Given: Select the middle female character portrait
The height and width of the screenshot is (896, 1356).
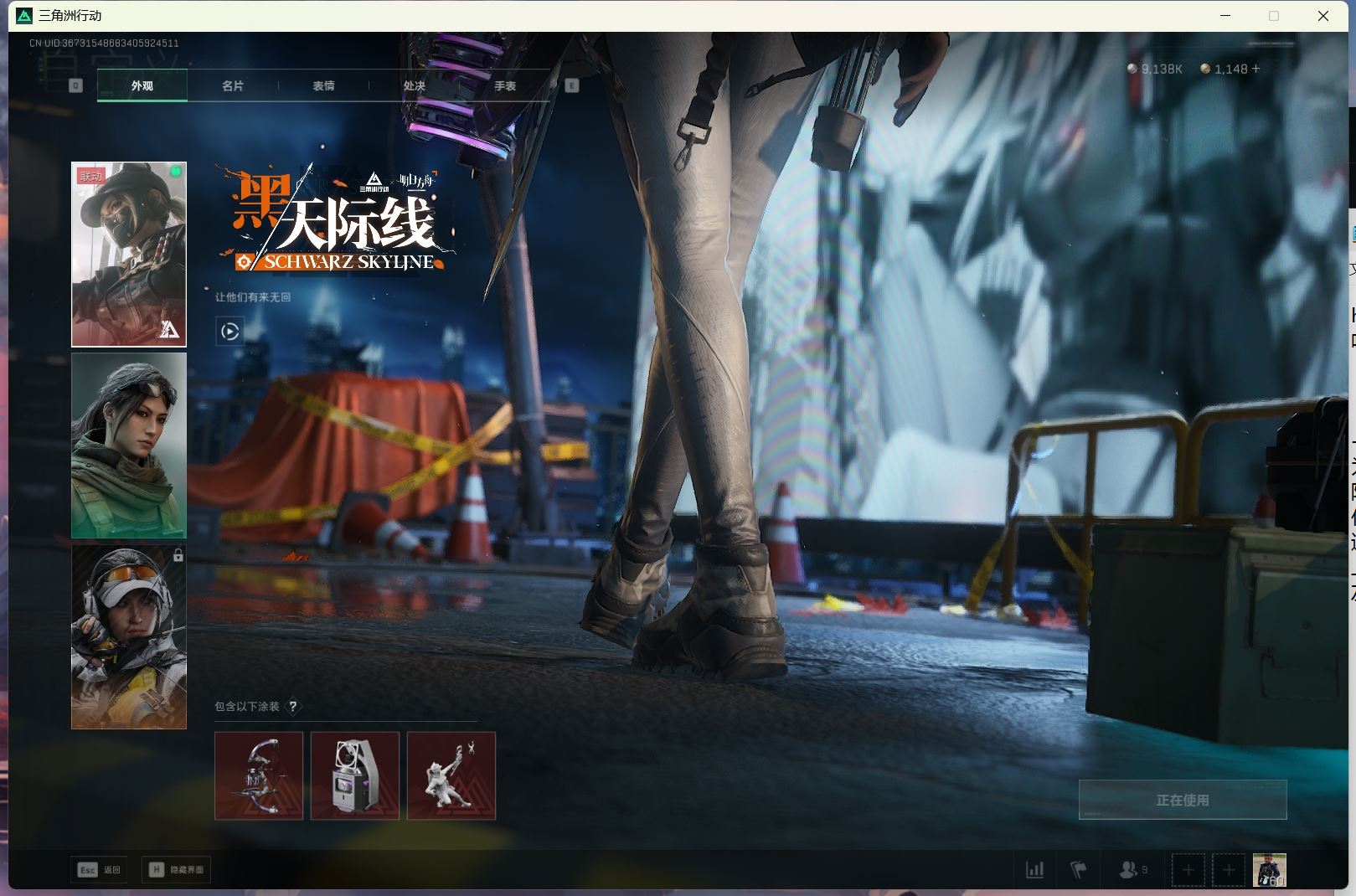Looking at the screenshot, I should [x=128, y=445].
